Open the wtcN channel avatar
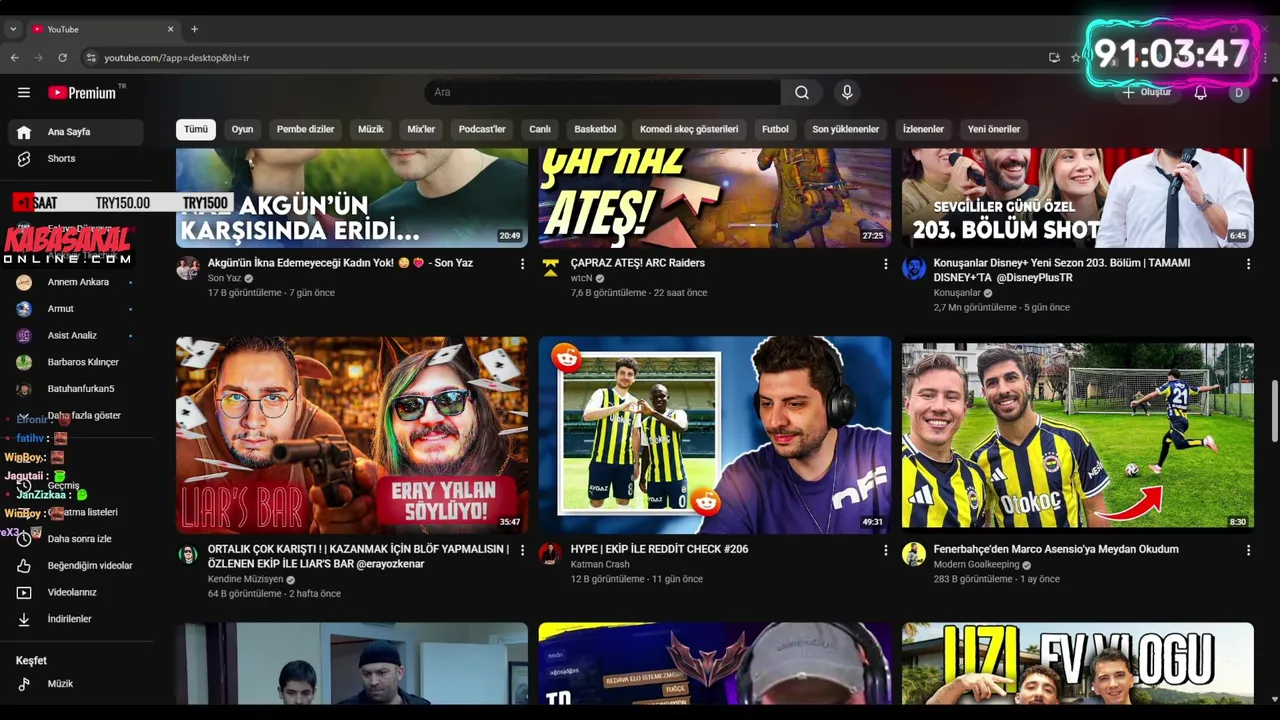 551,268
